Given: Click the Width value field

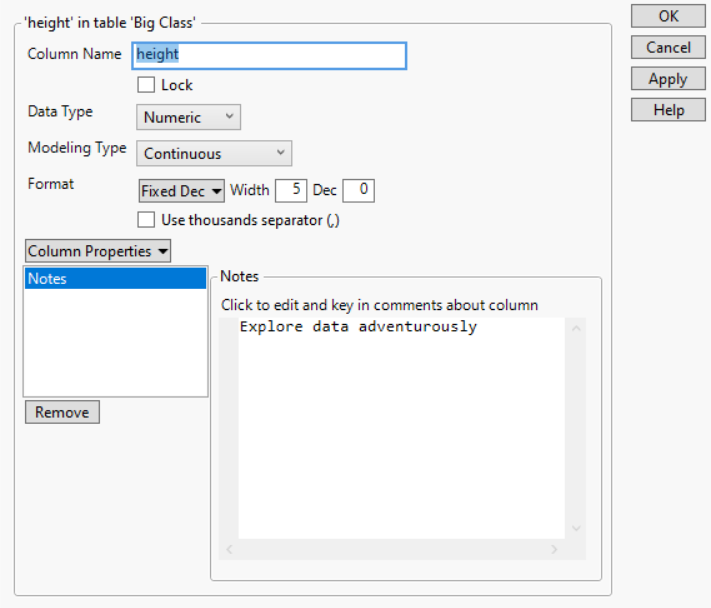Looking at the screenshot, I should click(291, 190).
